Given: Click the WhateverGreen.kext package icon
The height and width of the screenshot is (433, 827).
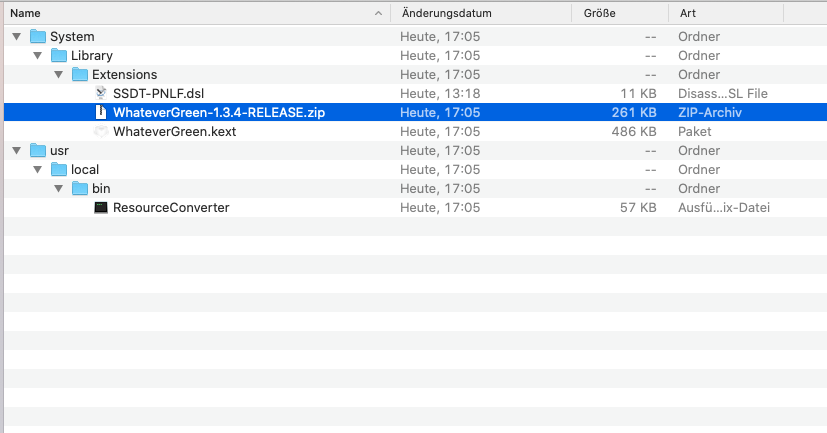Looking at the screenshot, I should (x=100, y=132).
